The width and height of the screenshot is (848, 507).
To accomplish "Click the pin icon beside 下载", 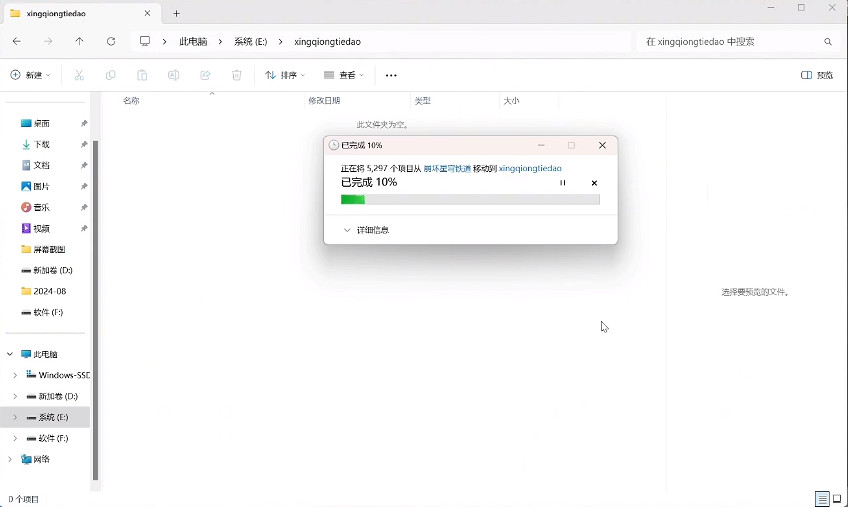I will coord(84,144).
